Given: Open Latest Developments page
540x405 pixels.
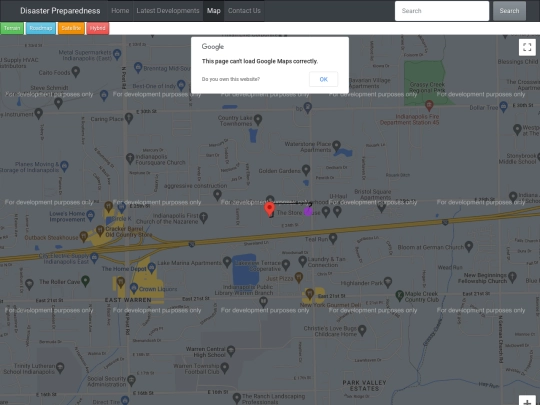Looking at the screenshot, I should (168, 11).
